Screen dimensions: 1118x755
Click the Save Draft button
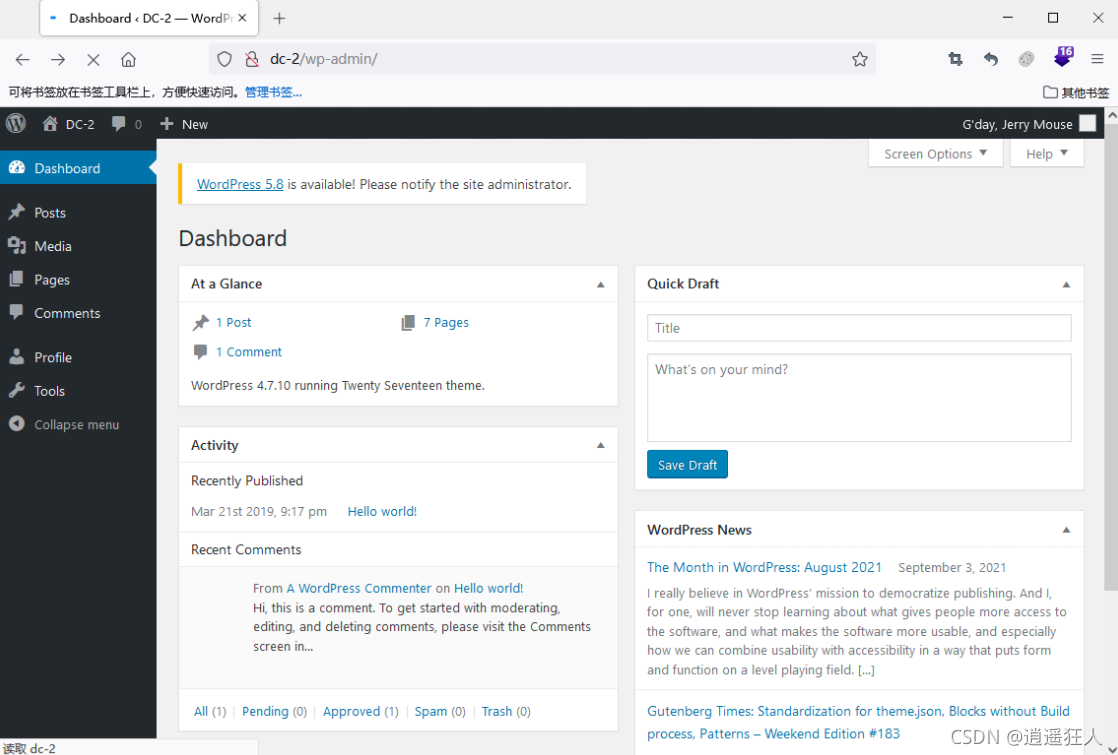click(x=687, y=465)
